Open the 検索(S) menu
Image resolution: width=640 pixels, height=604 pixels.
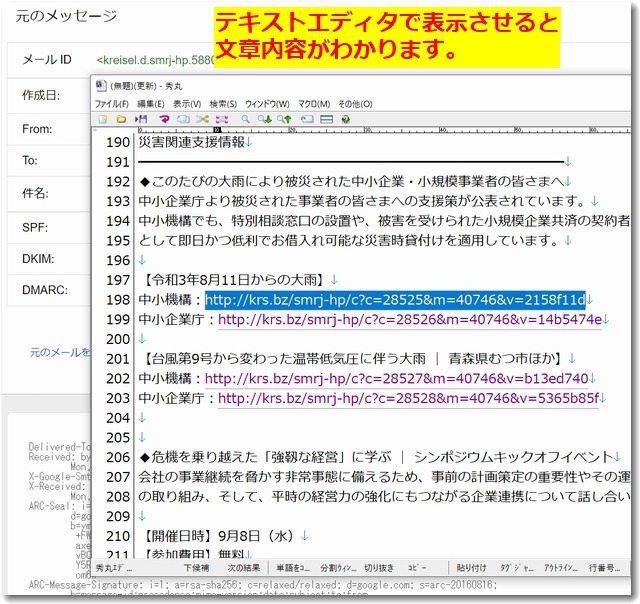click(x=223, y=104)
